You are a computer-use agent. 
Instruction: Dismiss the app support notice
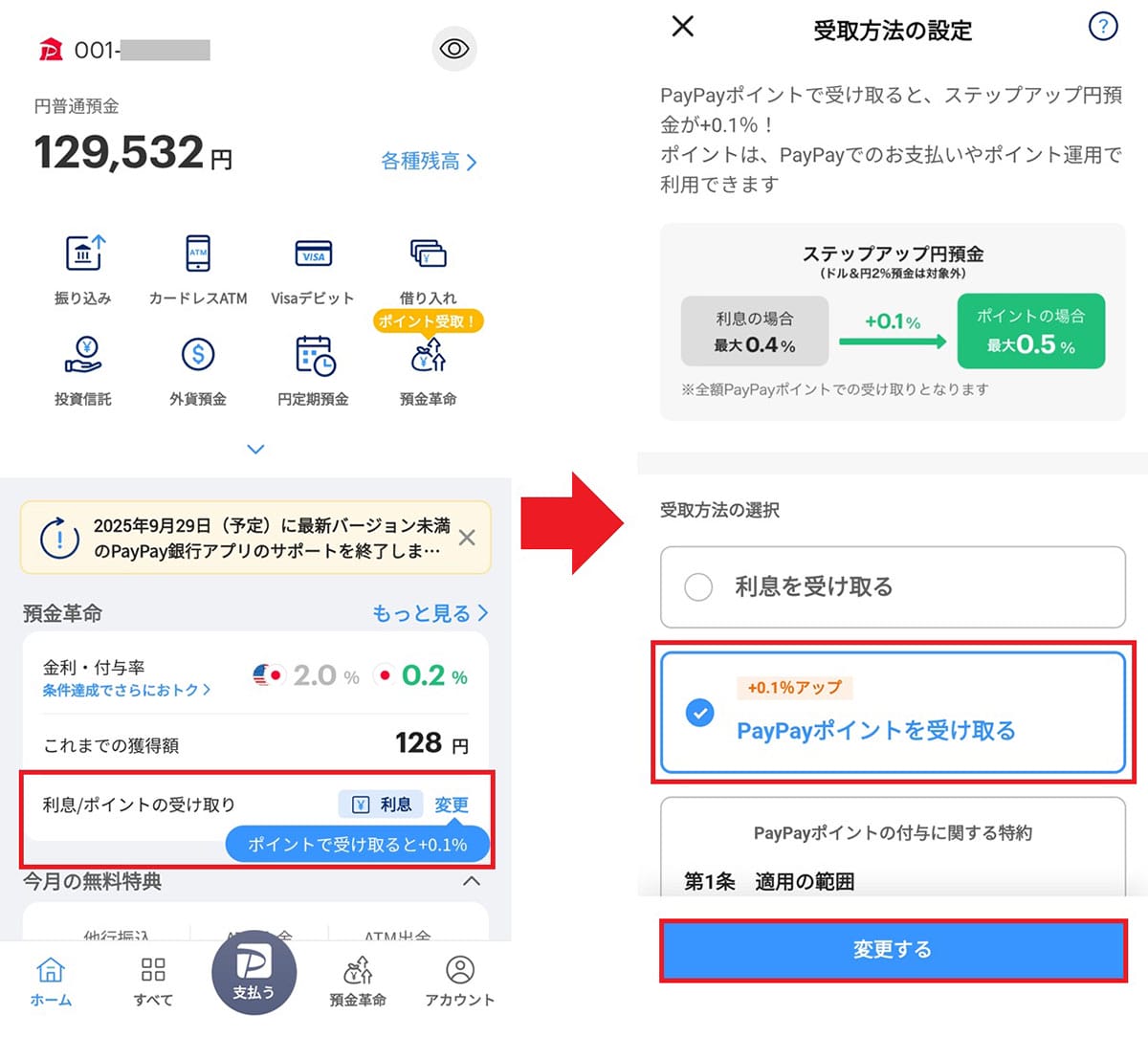(467, 538)
